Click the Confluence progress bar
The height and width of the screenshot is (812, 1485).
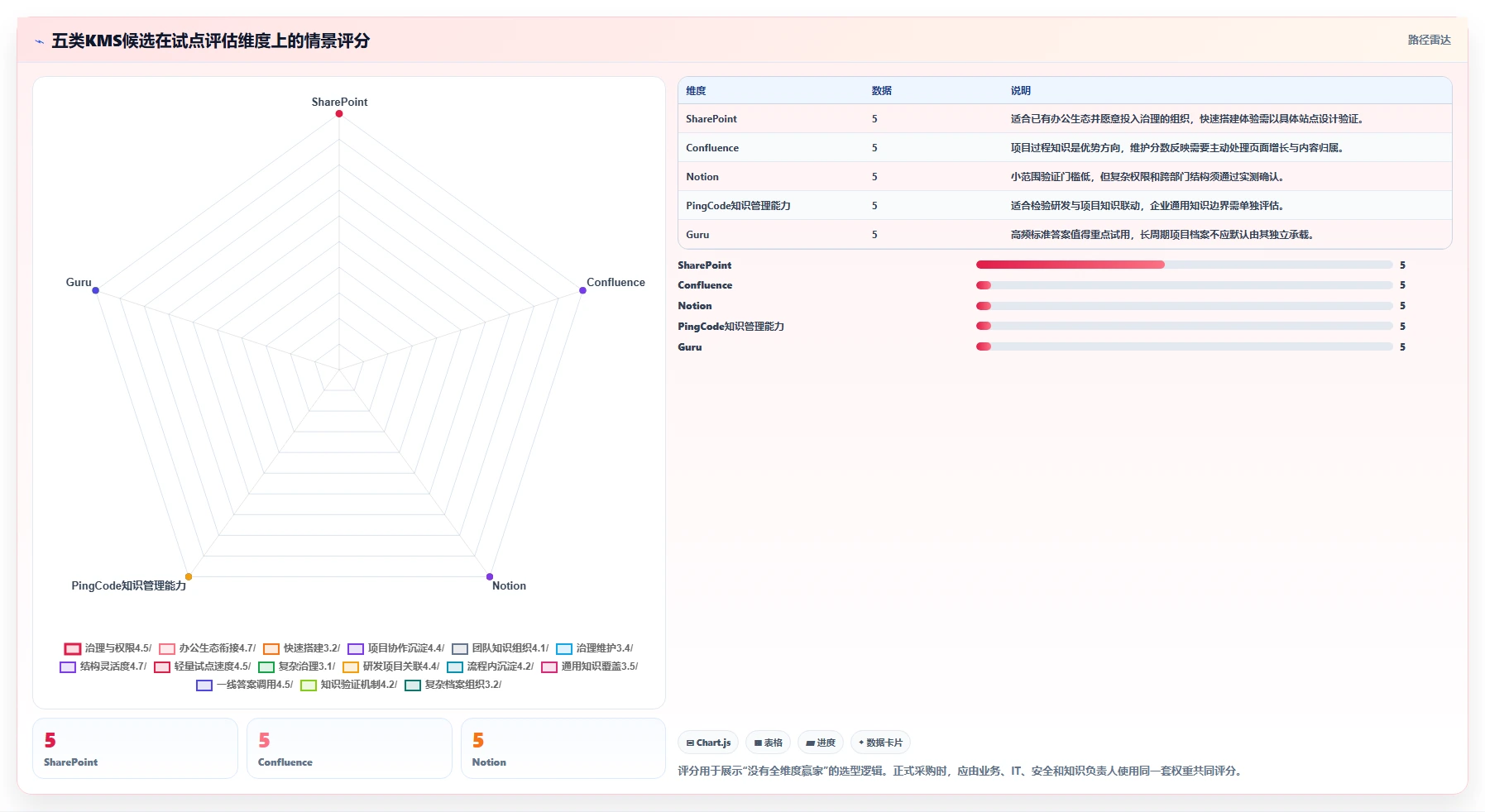pyautogui.click(x=1185, y=285)
